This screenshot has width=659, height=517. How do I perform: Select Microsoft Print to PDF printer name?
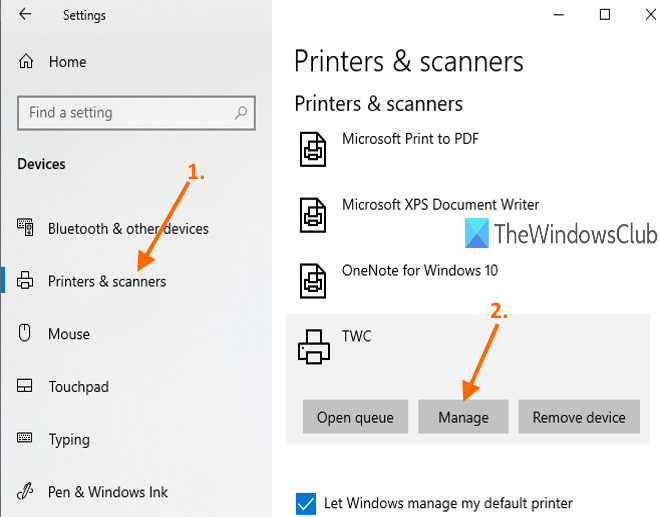click(410, 139)
